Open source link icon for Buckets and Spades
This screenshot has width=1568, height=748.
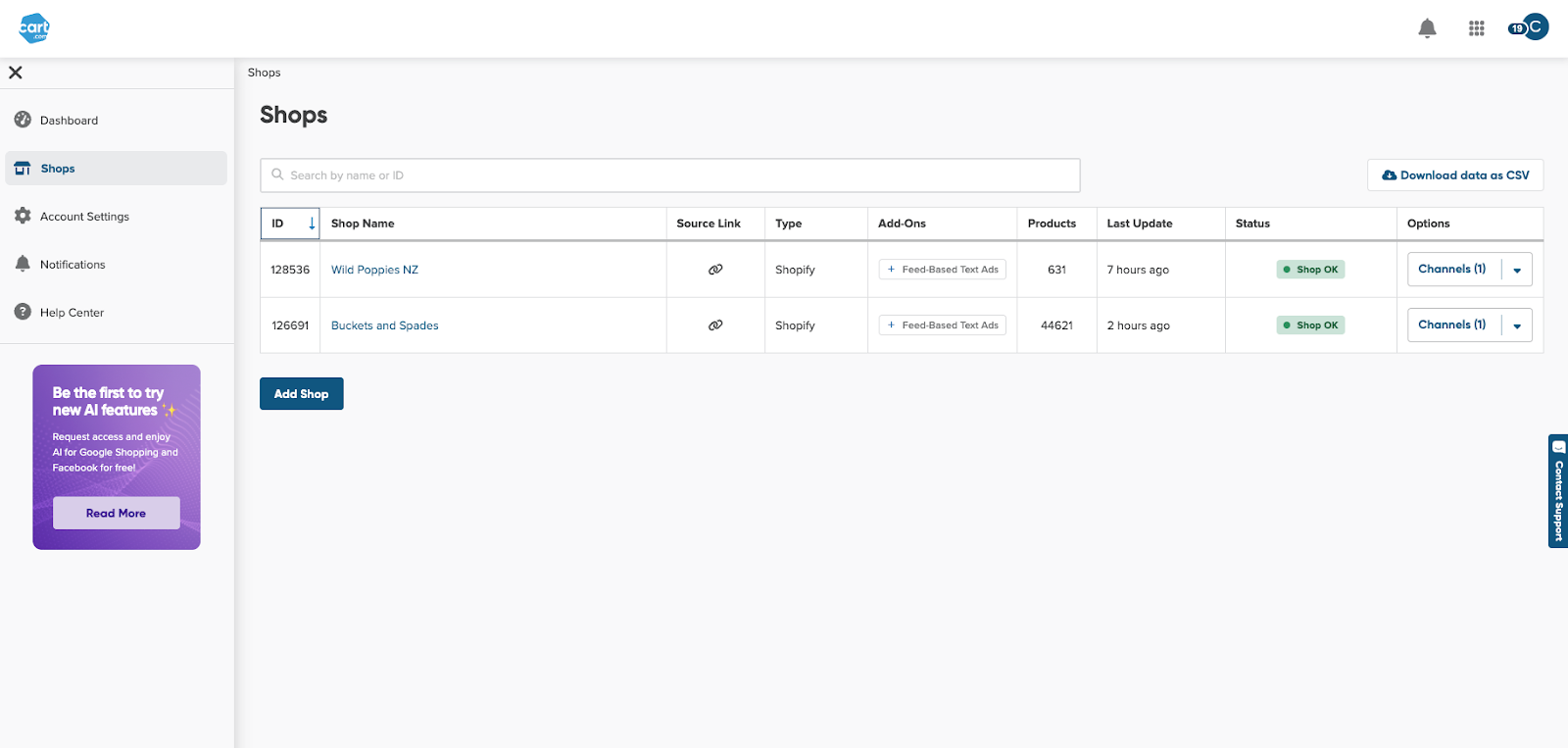(x=715, y=325)
